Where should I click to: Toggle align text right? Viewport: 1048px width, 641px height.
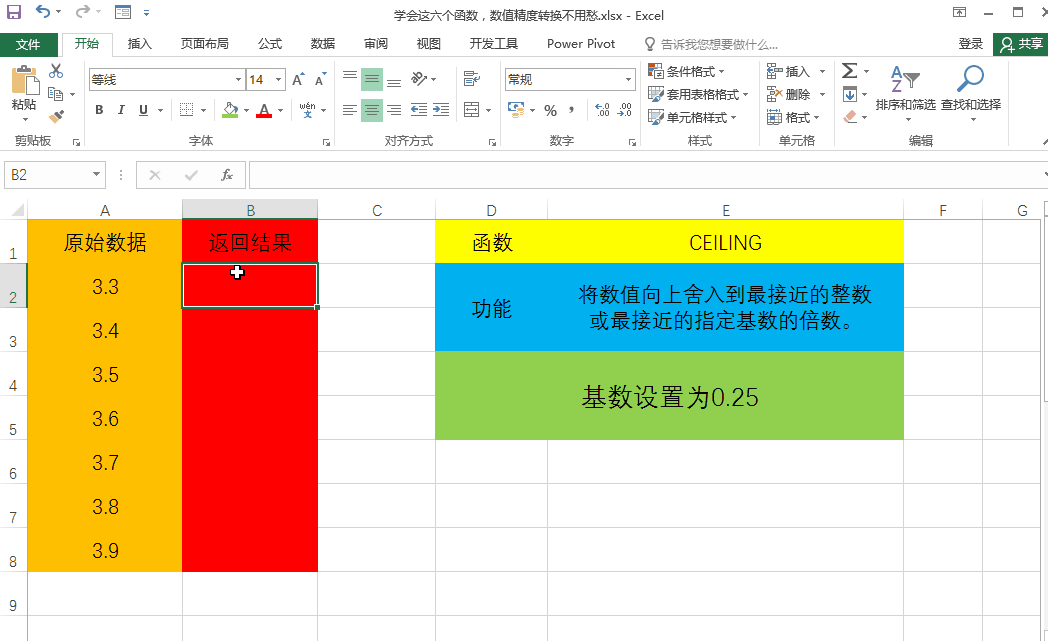(x=394, y=110)
